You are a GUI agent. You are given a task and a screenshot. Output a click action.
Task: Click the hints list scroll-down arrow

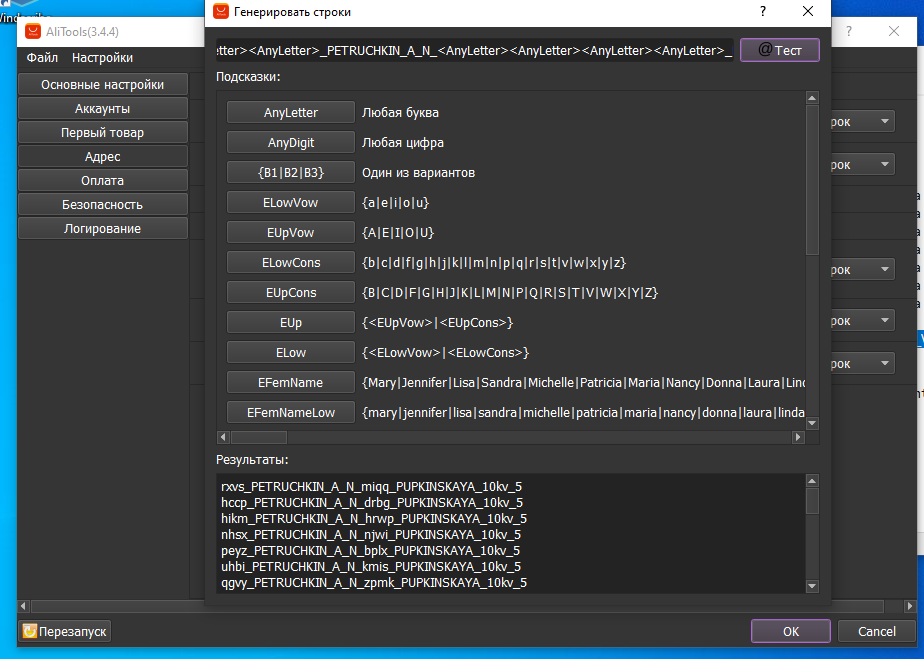(812, 423)
